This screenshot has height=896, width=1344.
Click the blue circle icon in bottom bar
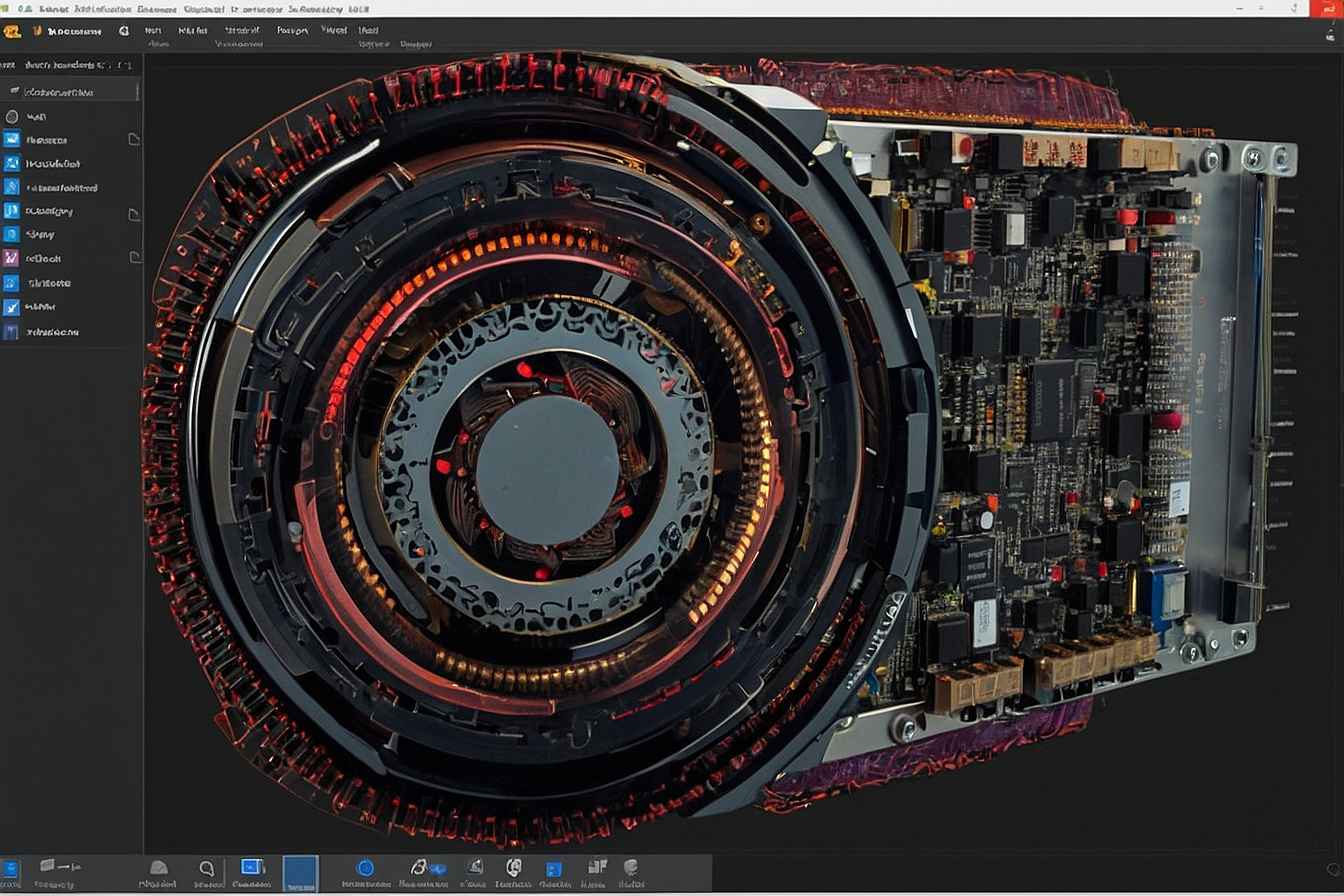(x=365, y=868)
